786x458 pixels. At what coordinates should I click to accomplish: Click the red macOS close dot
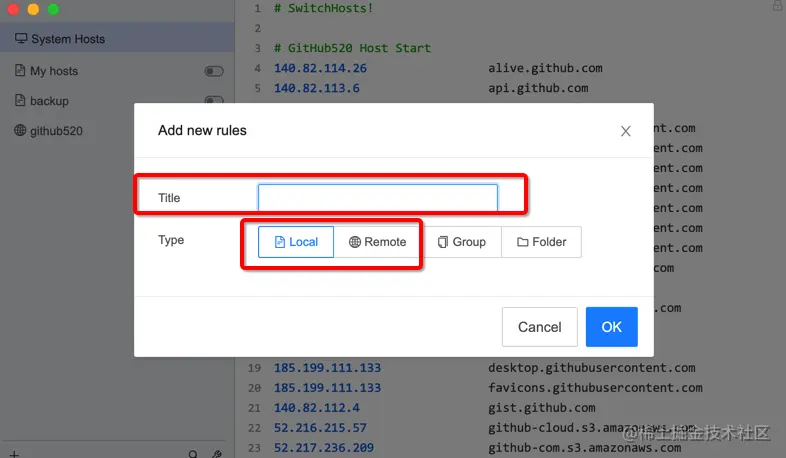(13, 9)
